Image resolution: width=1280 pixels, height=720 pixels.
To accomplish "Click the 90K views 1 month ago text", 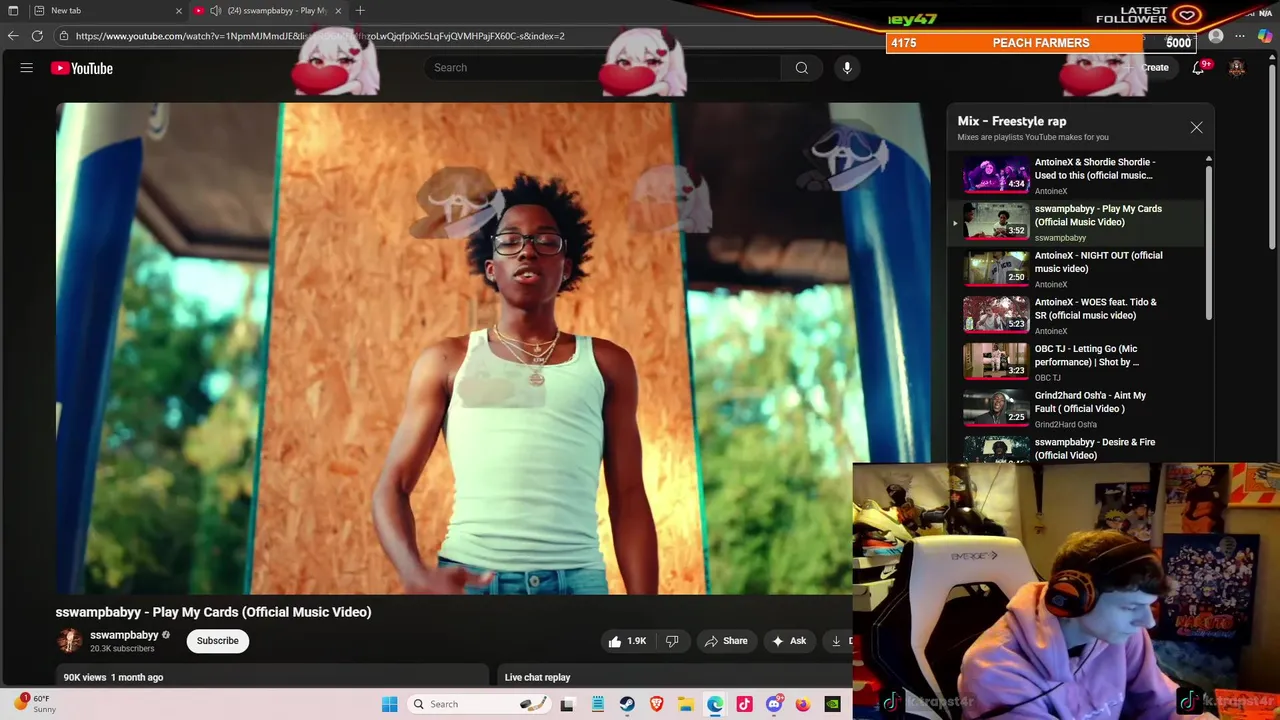I will click(x=113, y=677).
